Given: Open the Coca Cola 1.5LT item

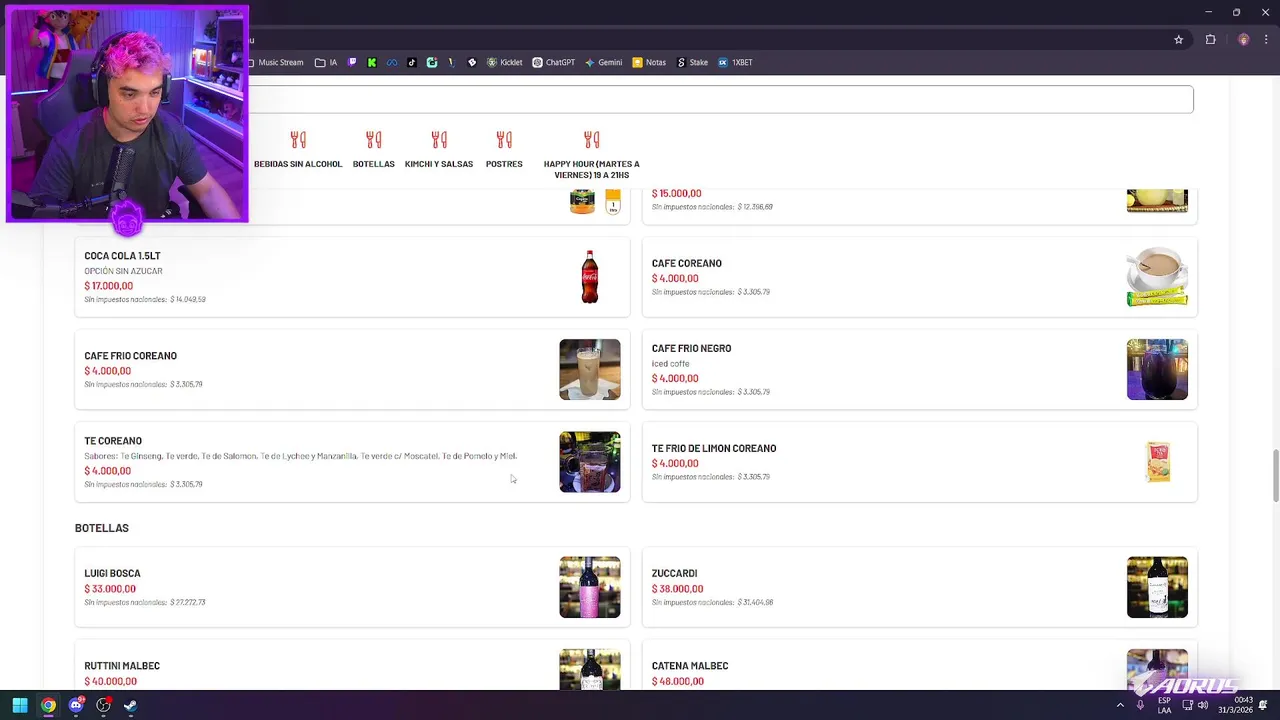Looking at the screenshot, I should click(352, 277).
